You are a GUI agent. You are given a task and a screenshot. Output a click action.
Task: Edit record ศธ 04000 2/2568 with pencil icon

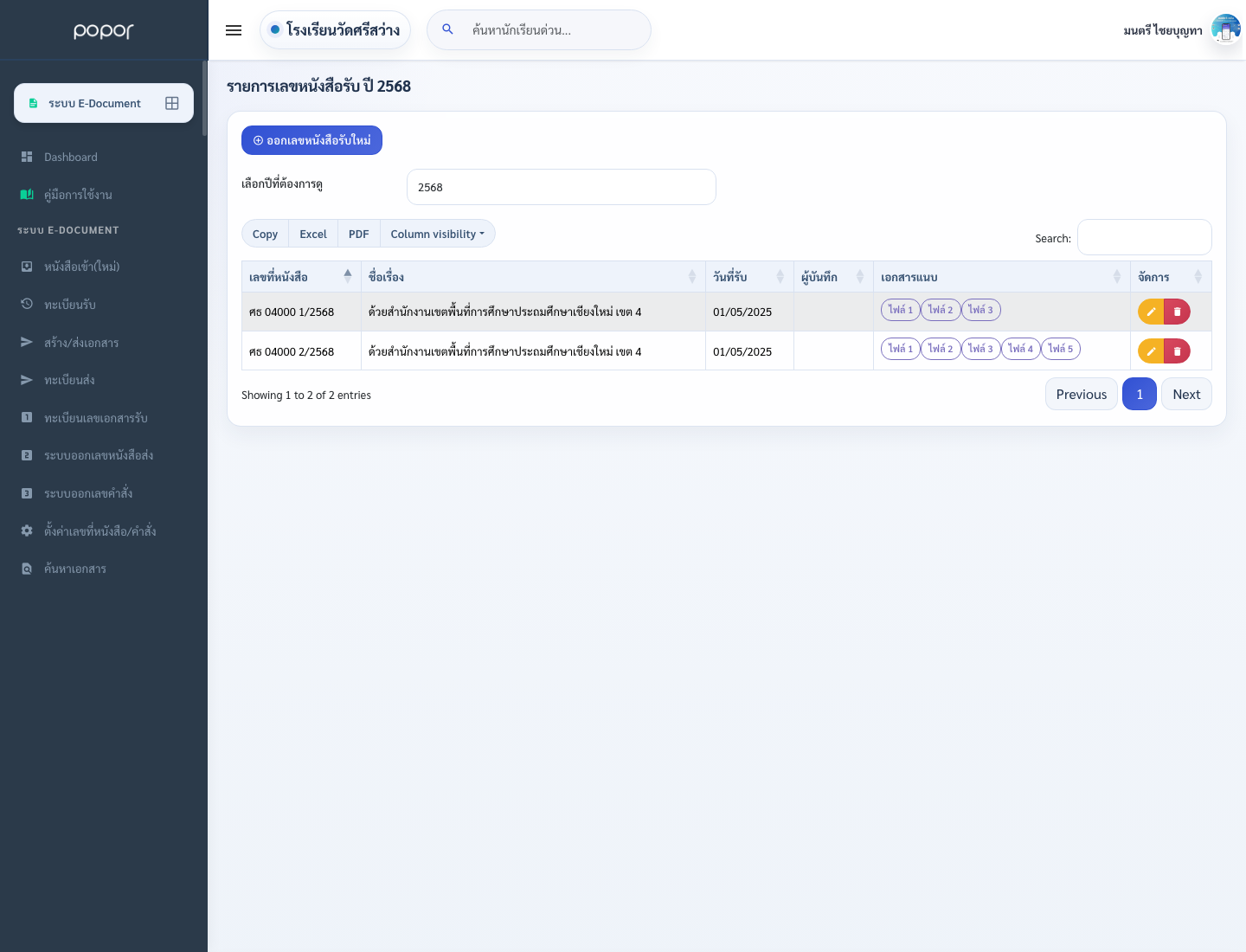click(1151, 351)
